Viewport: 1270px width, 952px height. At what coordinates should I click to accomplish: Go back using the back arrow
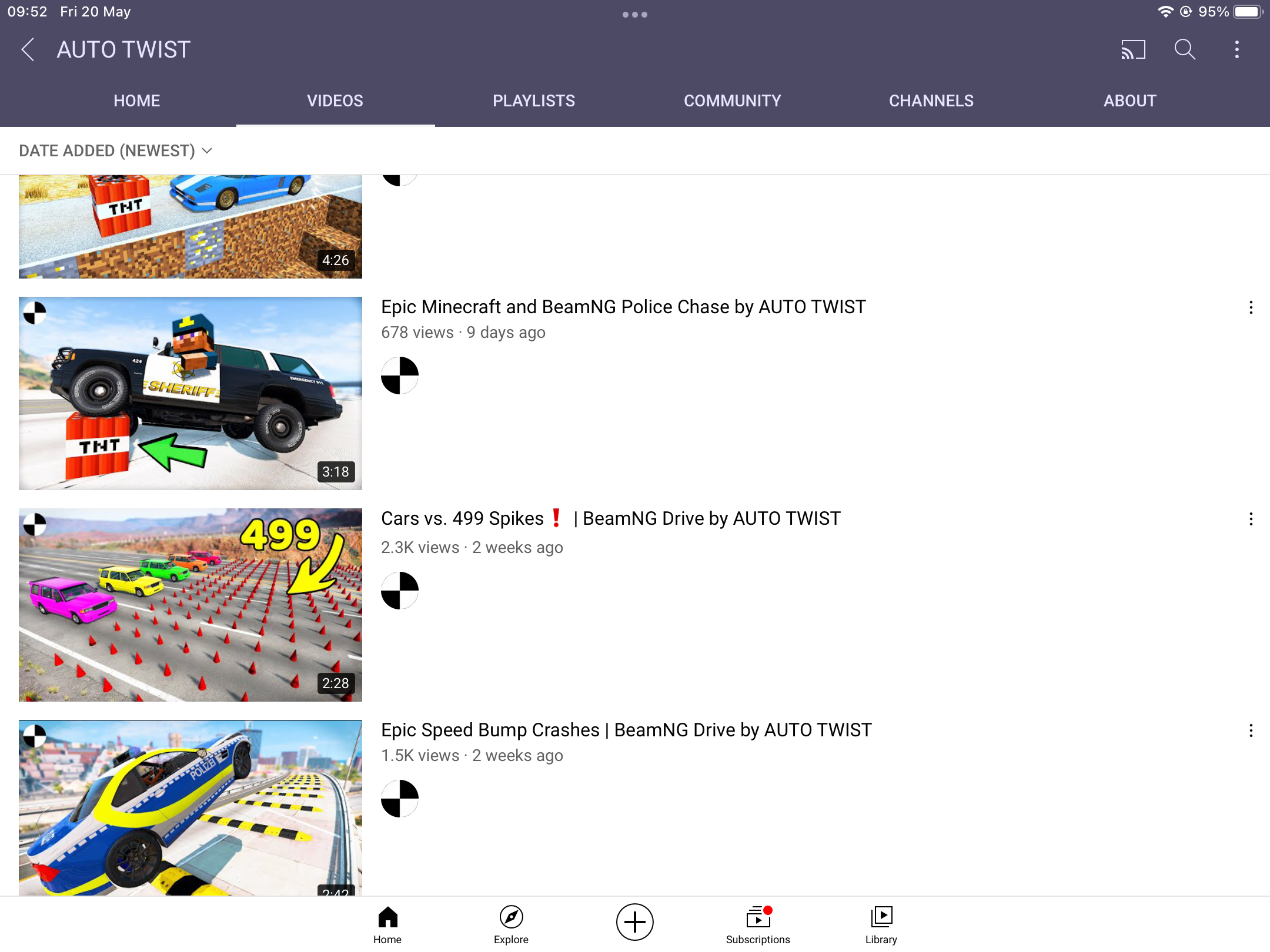point(28,49)
